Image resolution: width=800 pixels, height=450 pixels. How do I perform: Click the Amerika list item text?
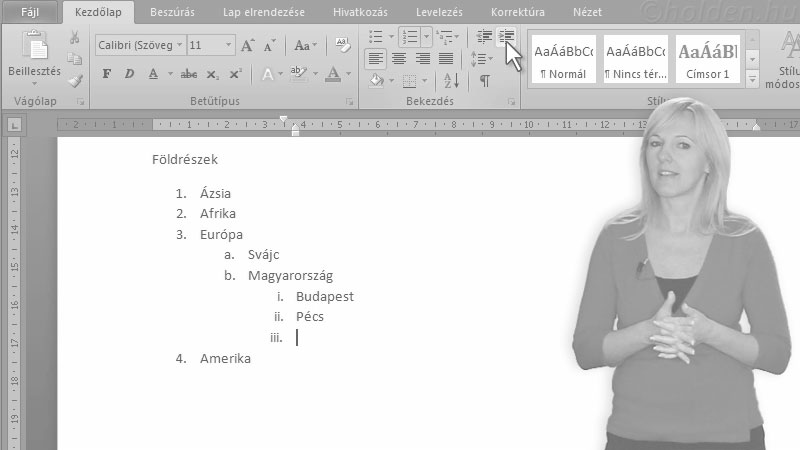click(x=225, y=358)
